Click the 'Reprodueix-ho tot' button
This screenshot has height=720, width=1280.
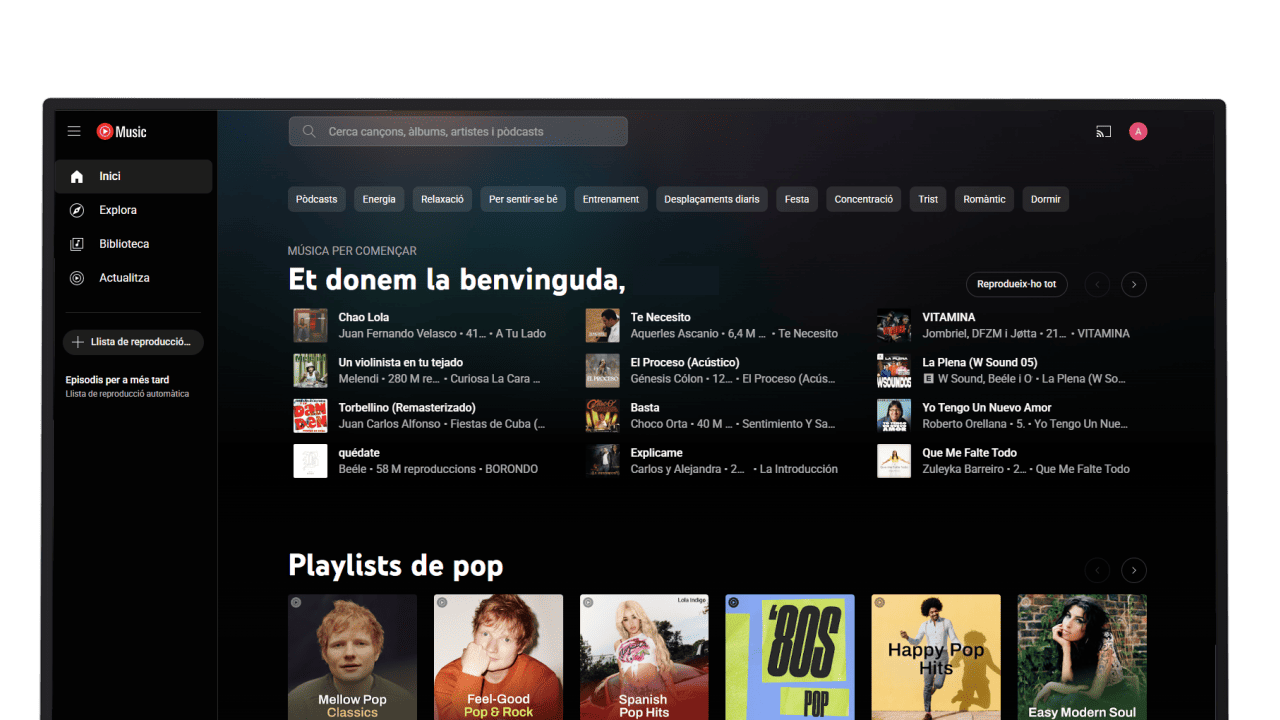[x=1017, y=284]
